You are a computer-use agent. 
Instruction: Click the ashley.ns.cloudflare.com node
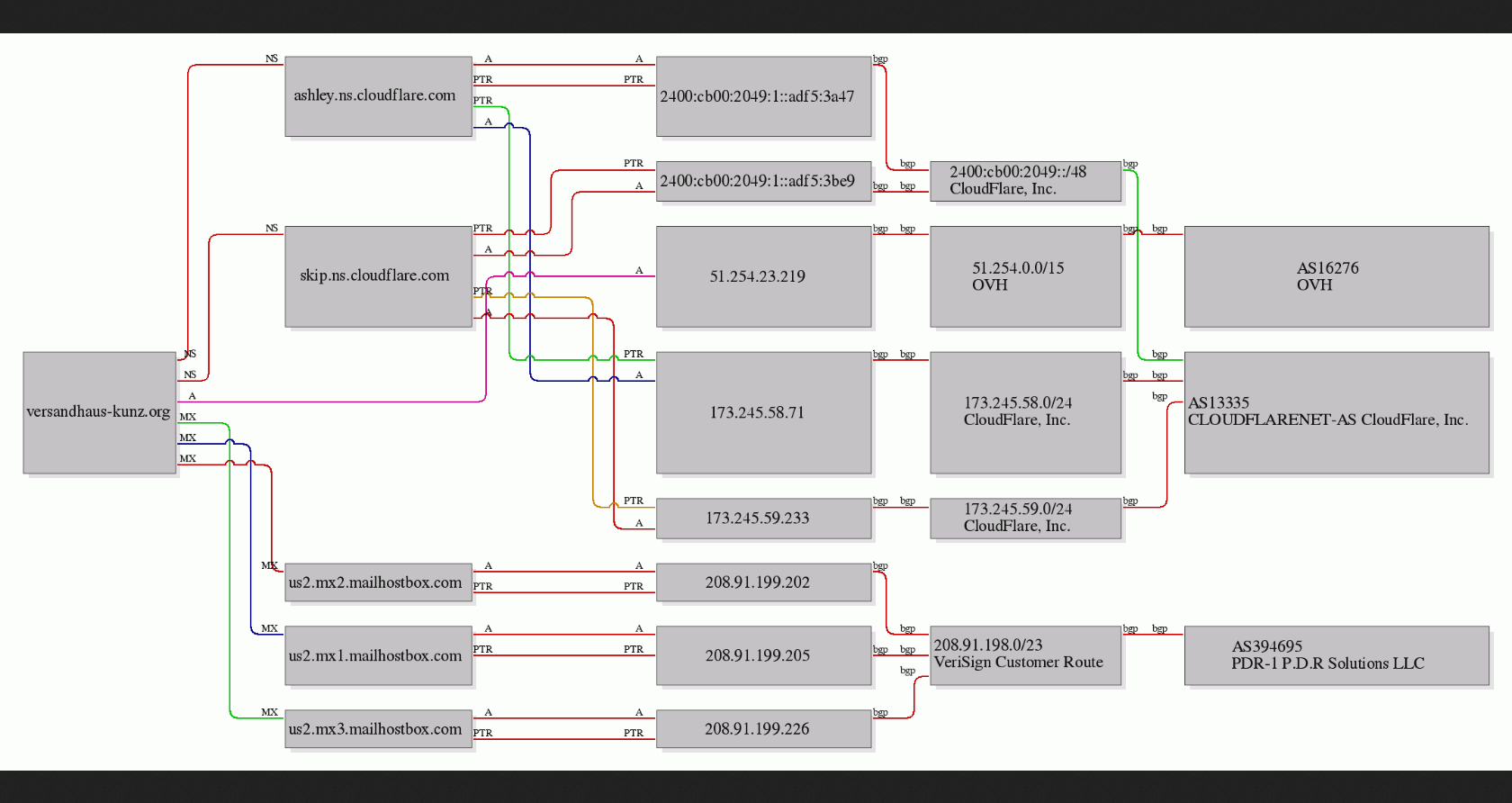[x=378, y=96]
